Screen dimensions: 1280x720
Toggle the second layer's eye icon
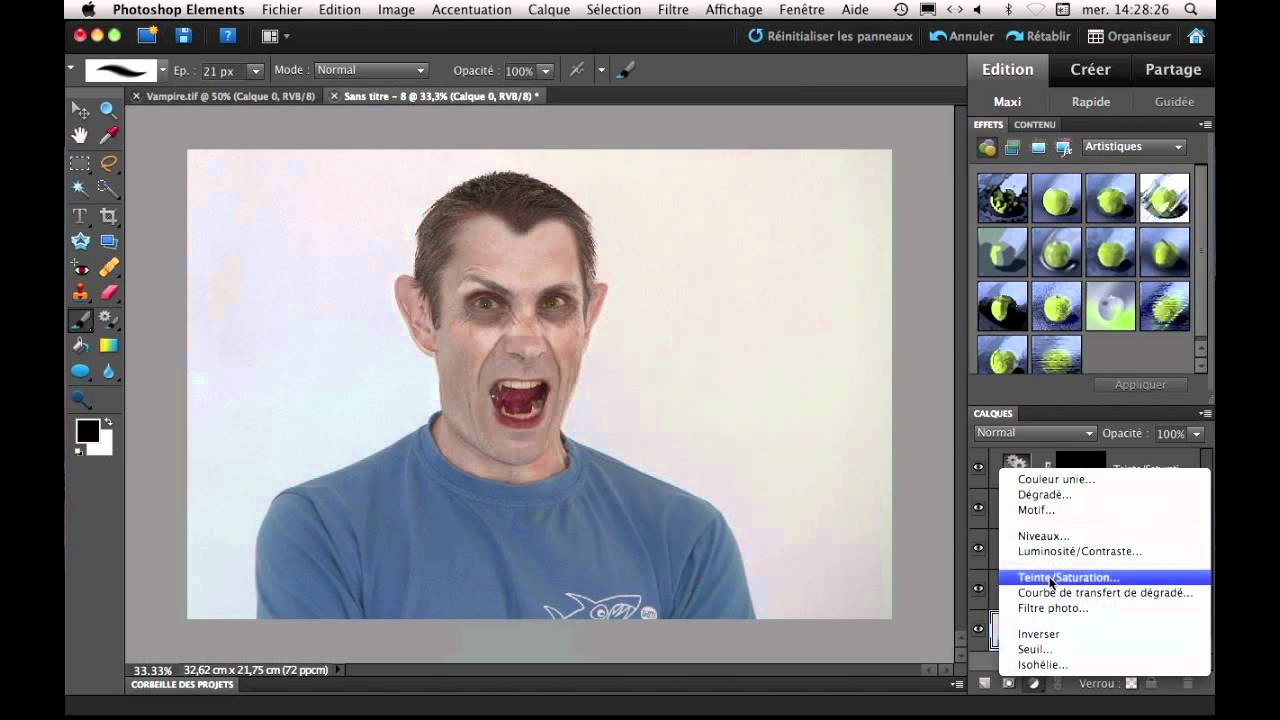(x=979, y=507)
